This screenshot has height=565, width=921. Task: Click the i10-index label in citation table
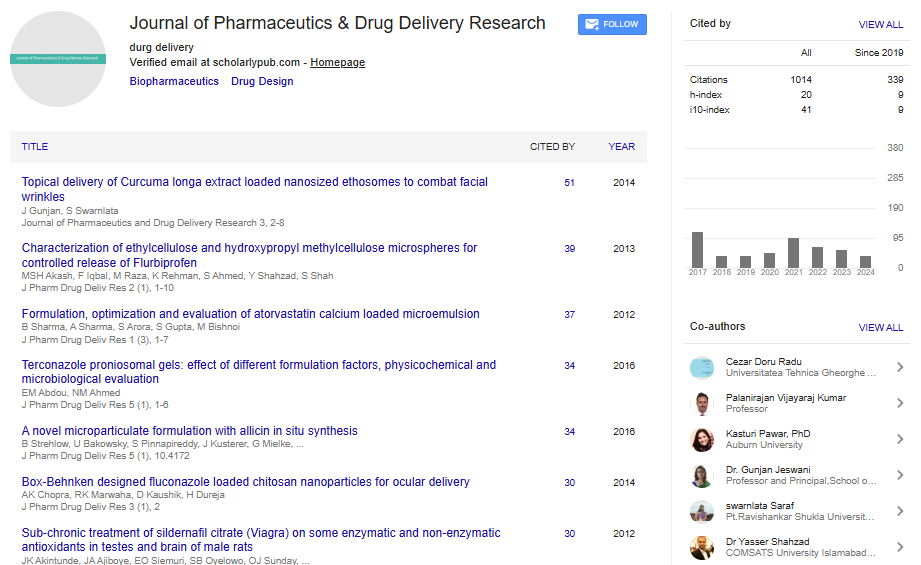pos(710,110)
